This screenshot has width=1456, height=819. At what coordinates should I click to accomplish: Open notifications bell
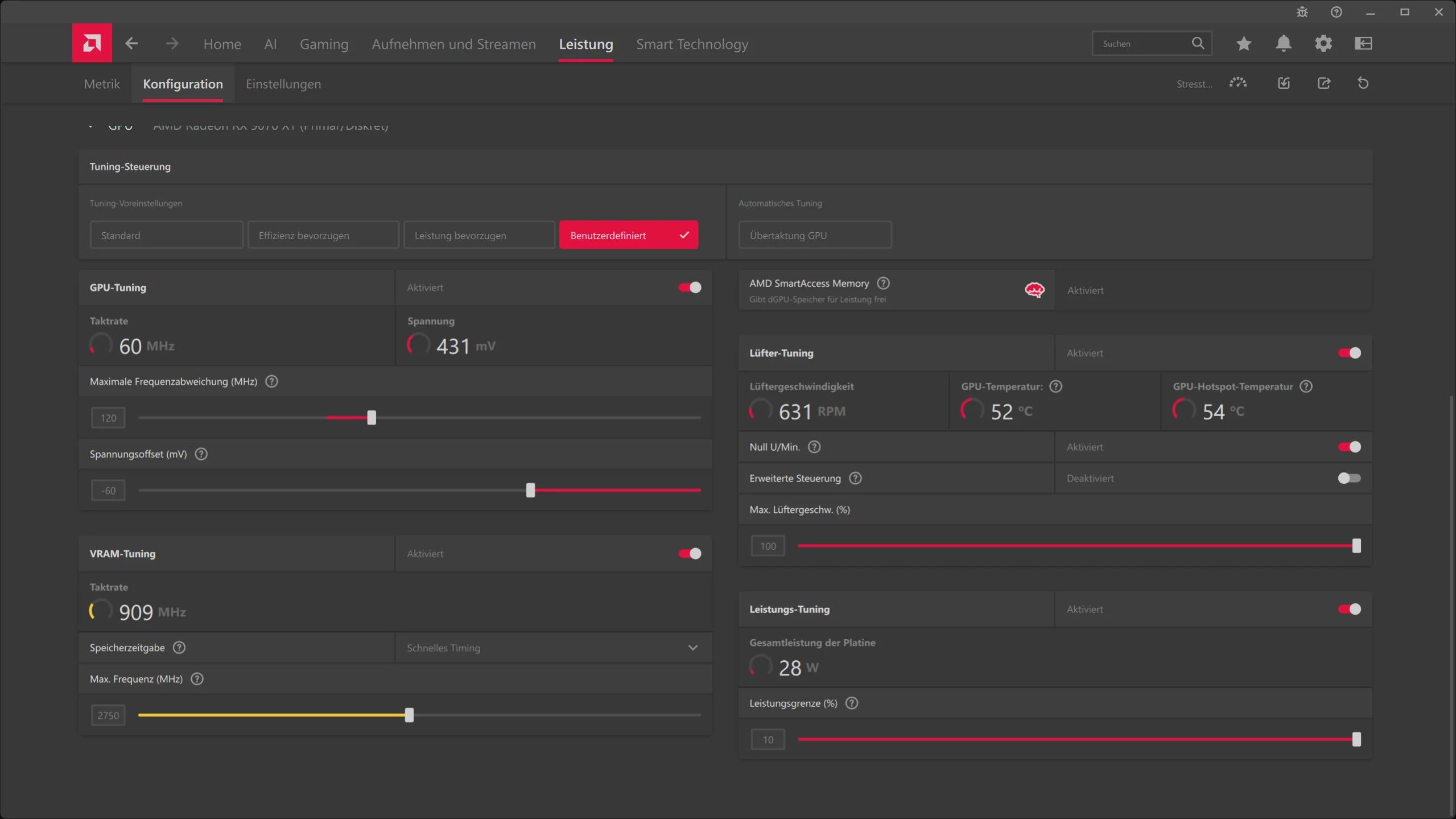pyautogui.click(x=1284, y=43)
